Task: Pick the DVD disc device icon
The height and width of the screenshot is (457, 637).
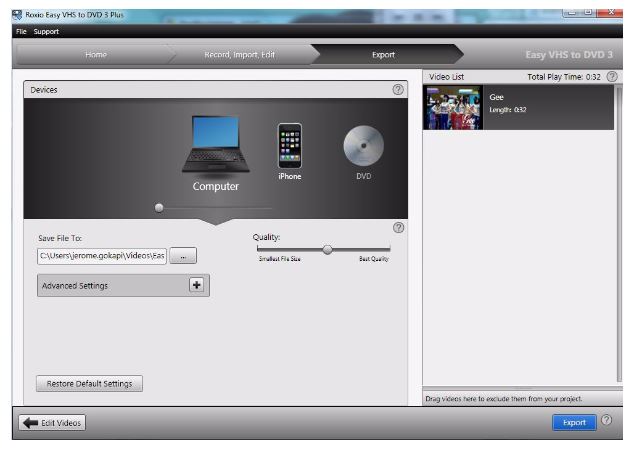Action: pyautogui.click(x=364, y=146)
